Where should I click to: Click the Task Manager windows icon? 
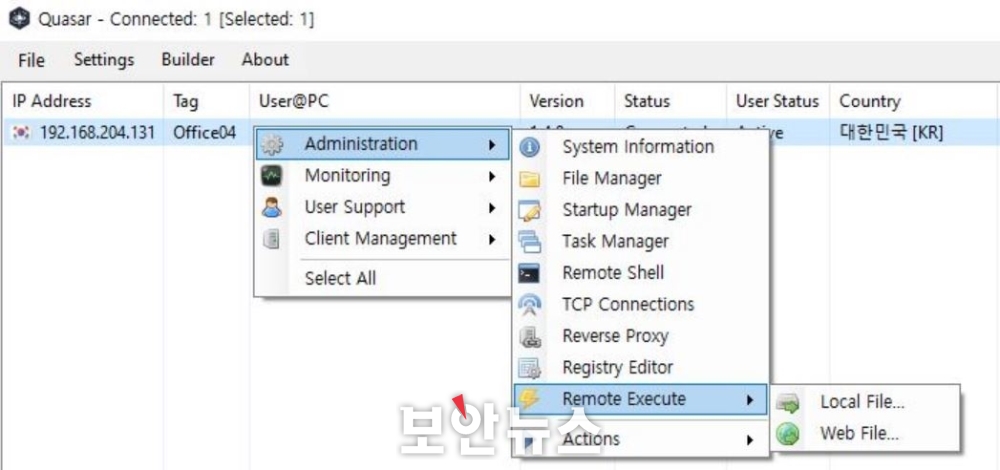point(529,242)
